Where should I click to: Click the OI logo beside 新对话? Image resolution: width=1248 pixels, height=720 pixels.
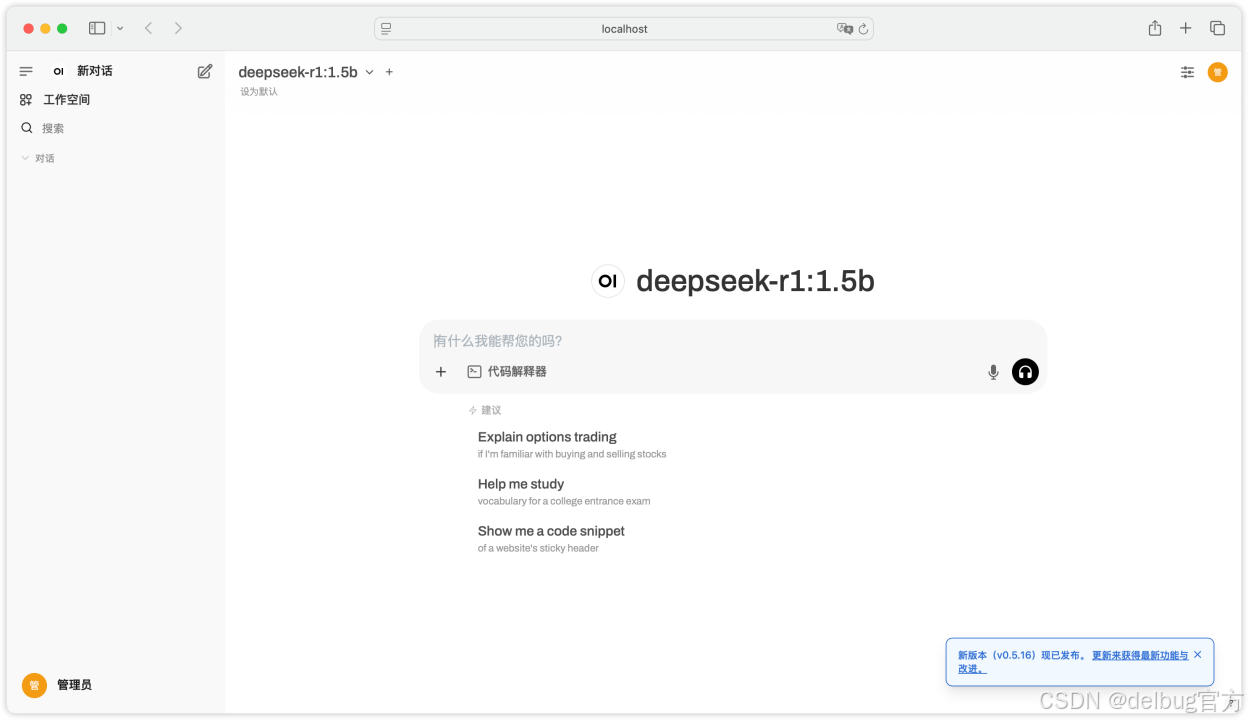point(59,71)
